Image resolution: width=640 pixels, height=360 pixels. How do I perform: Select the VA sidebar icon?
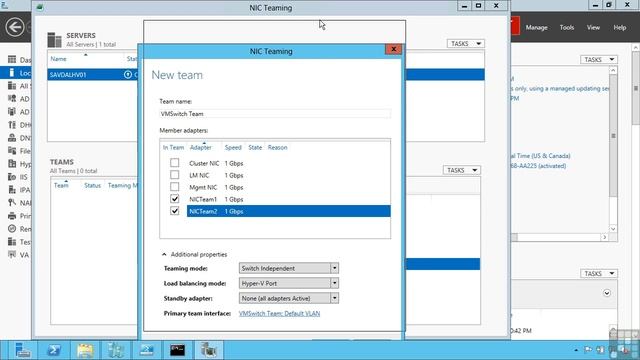(x=12, y=255)
